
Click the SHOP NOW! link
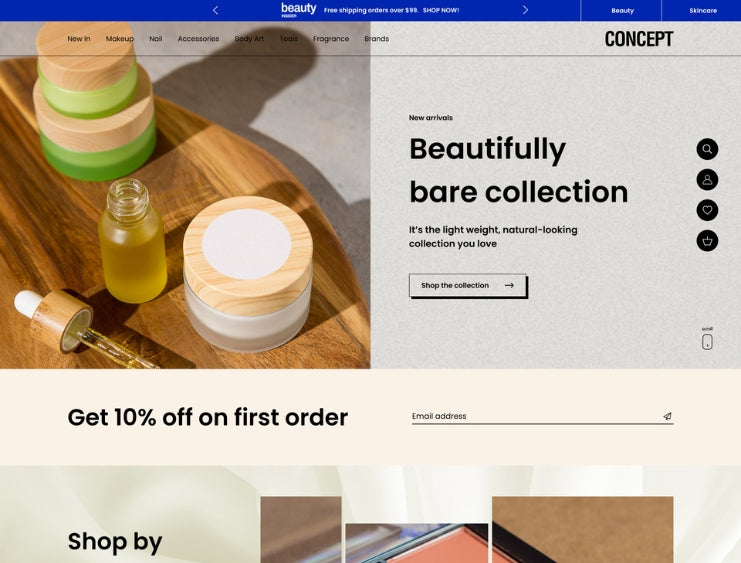coord(440,10)
